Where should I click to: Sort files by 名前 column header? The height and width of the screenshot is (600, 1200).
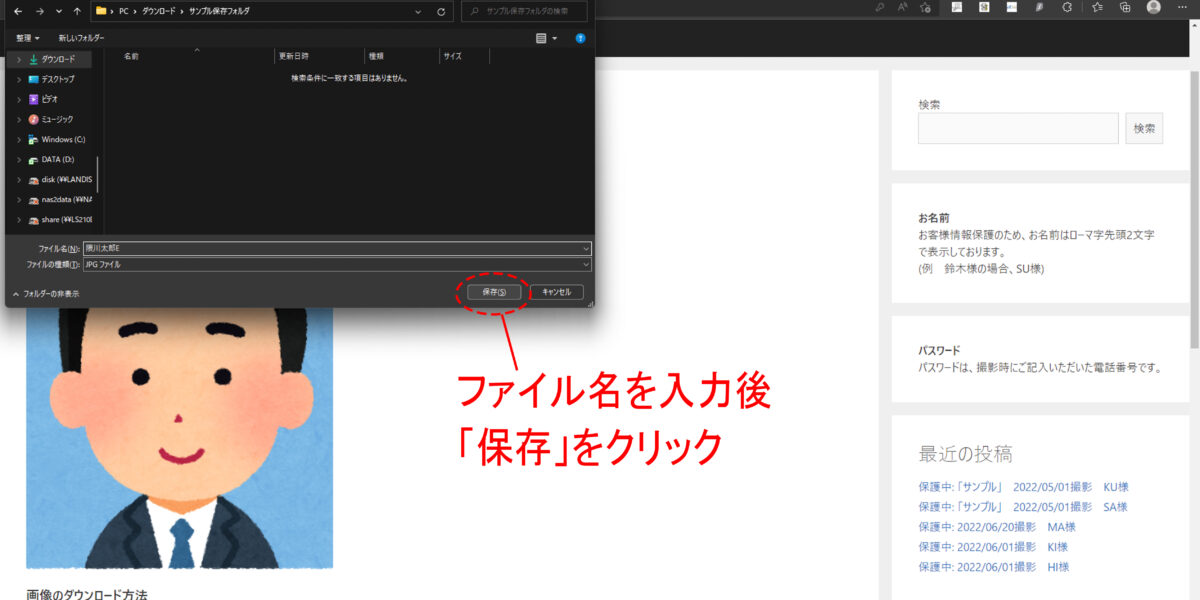pos(130,56)
